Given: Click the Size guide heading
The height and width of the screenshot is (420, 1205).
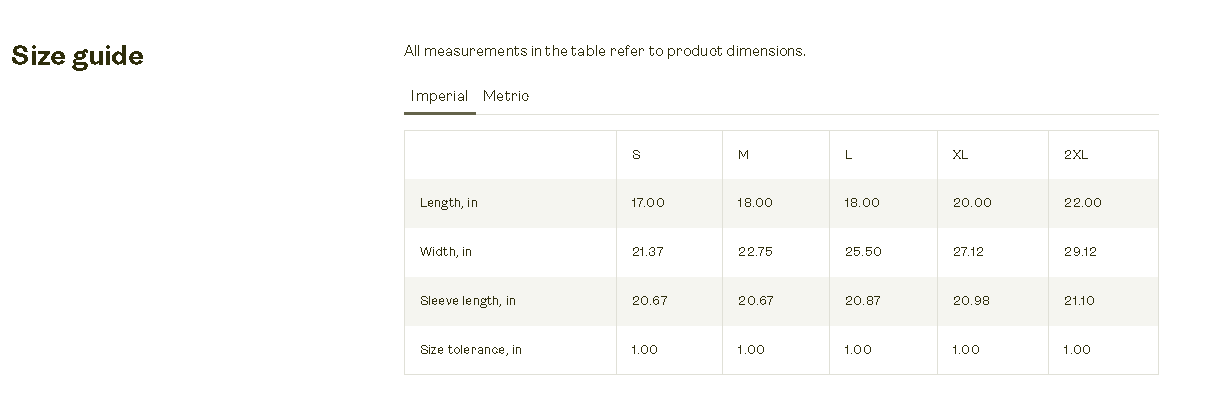Looking at the screenshot, I should [x=77, y=56].
